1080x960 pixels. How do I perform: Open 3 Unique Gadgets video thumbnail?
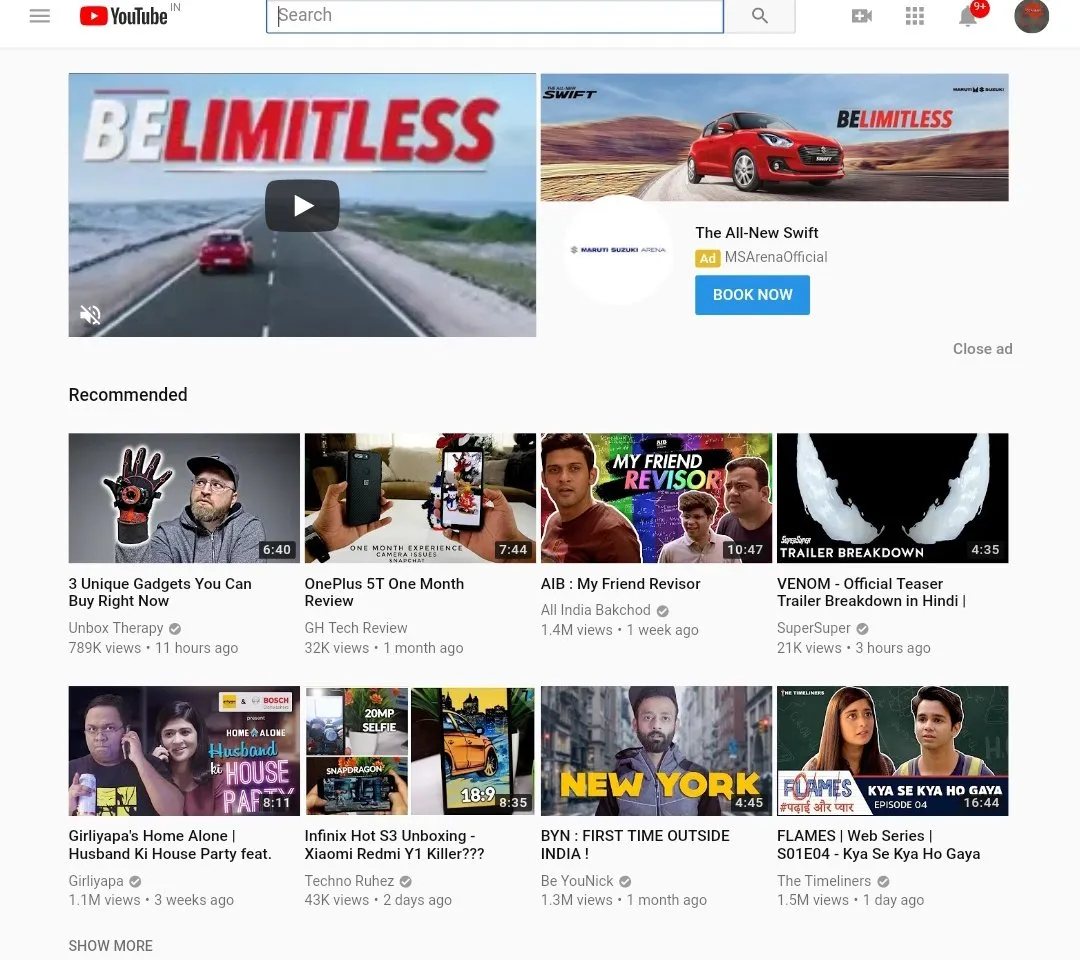[184, 498]
